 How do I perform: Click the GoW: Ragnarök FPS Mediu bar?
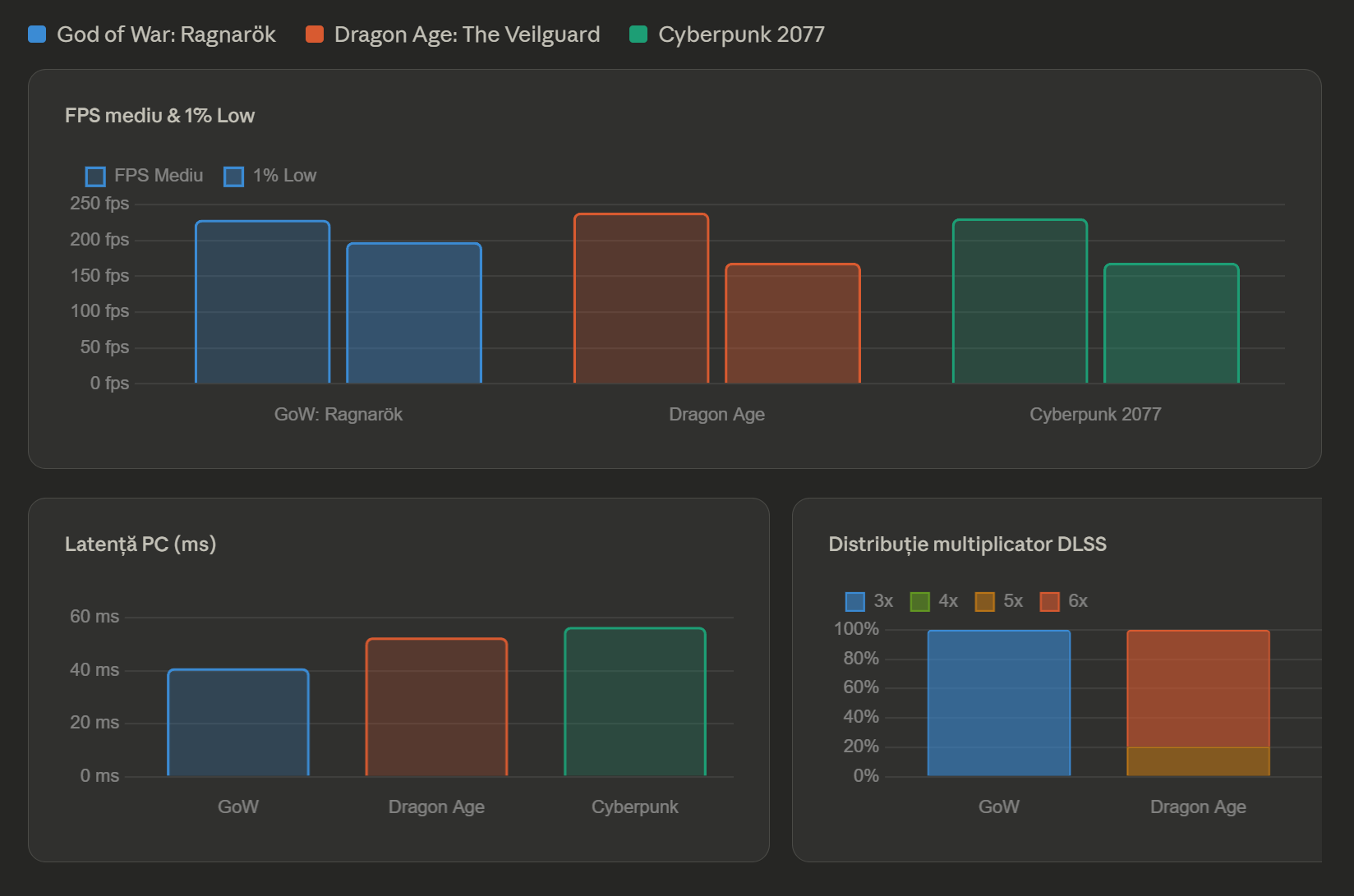tap(263, 302)
